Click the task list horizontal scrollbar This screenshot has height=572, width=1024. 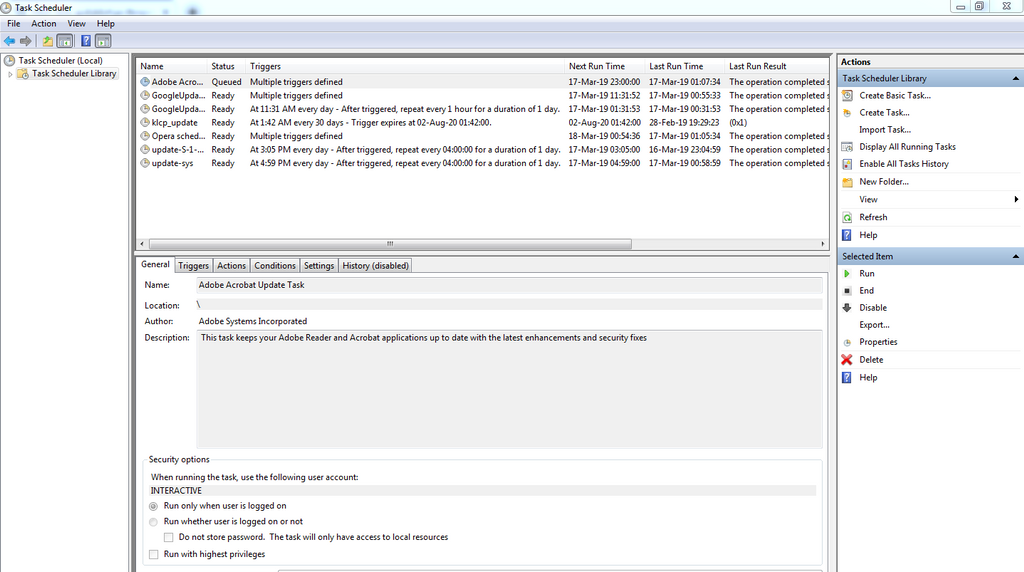[x=390, y=244]
